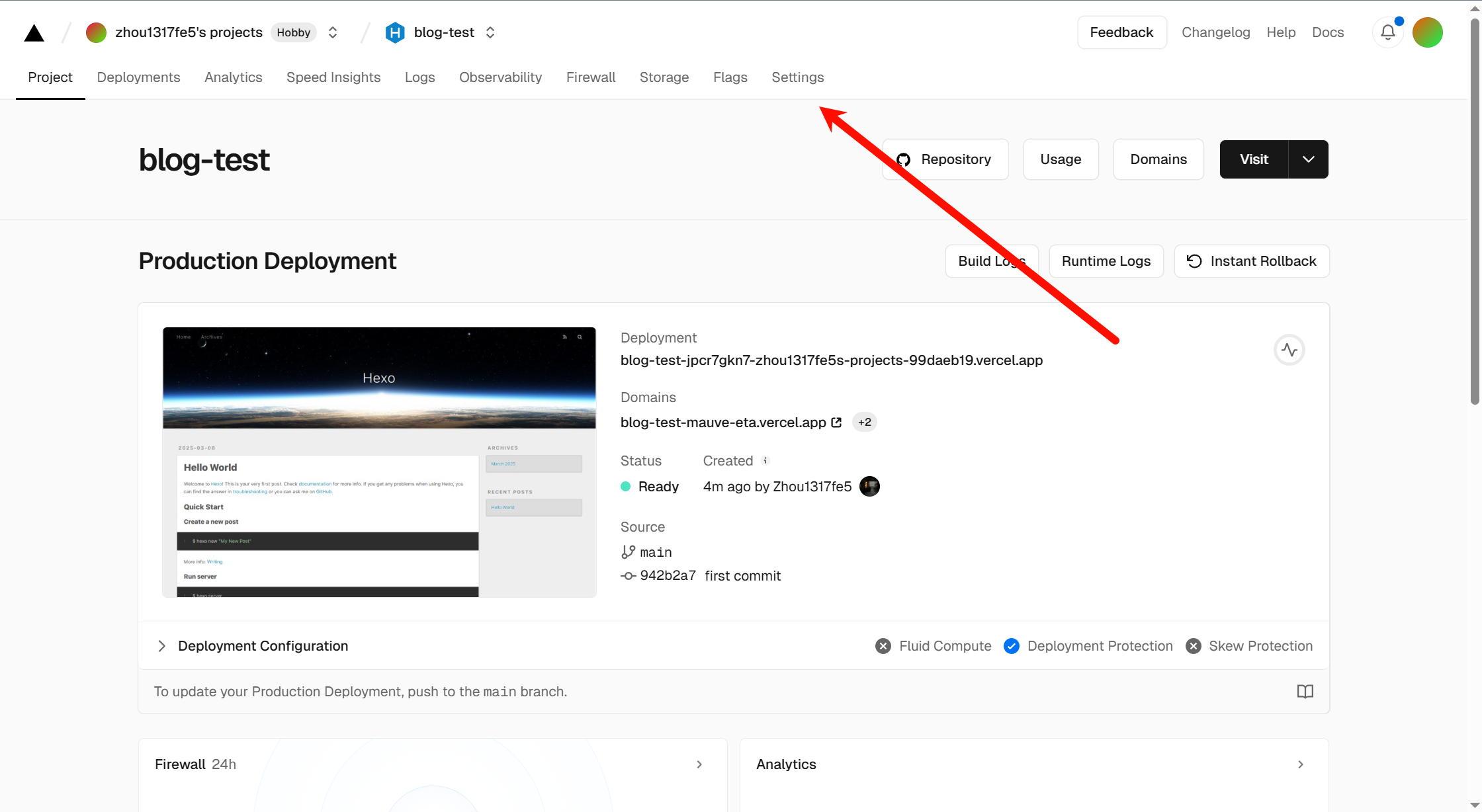Expand Deployment Configuration section

[162, 646]
